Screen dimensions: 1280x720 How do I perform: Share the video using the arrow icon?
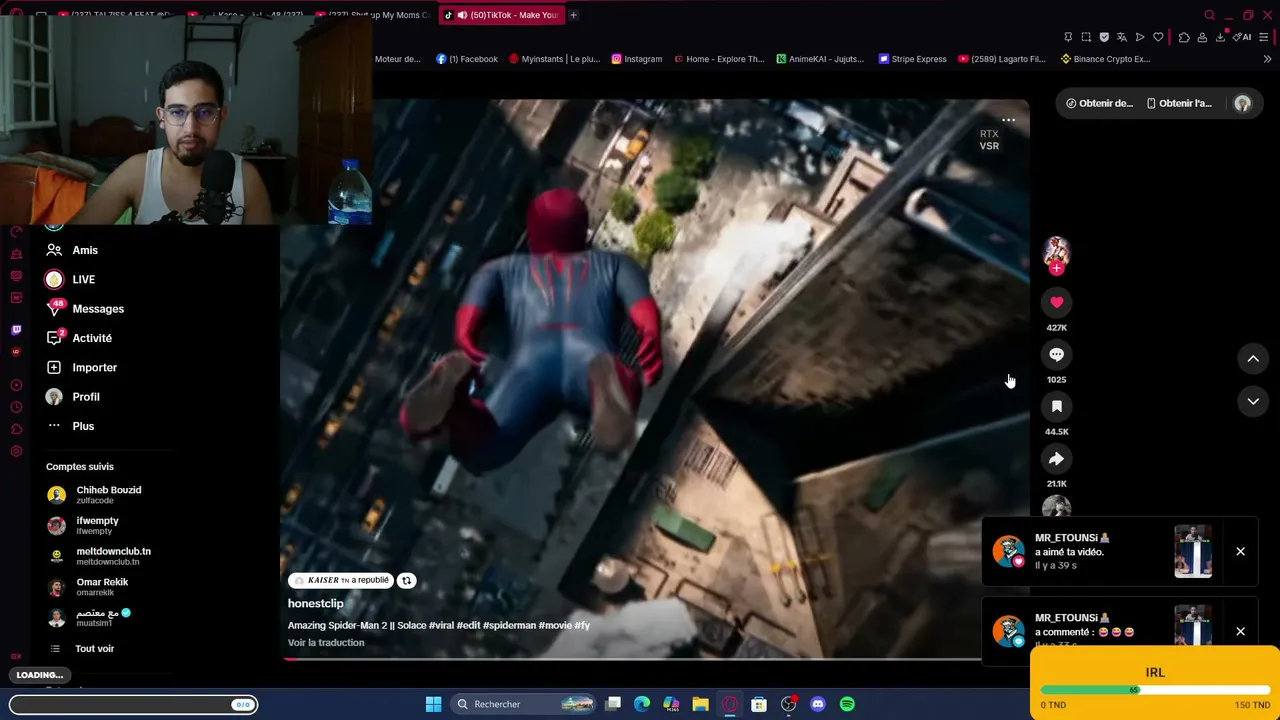point(1056,458)
